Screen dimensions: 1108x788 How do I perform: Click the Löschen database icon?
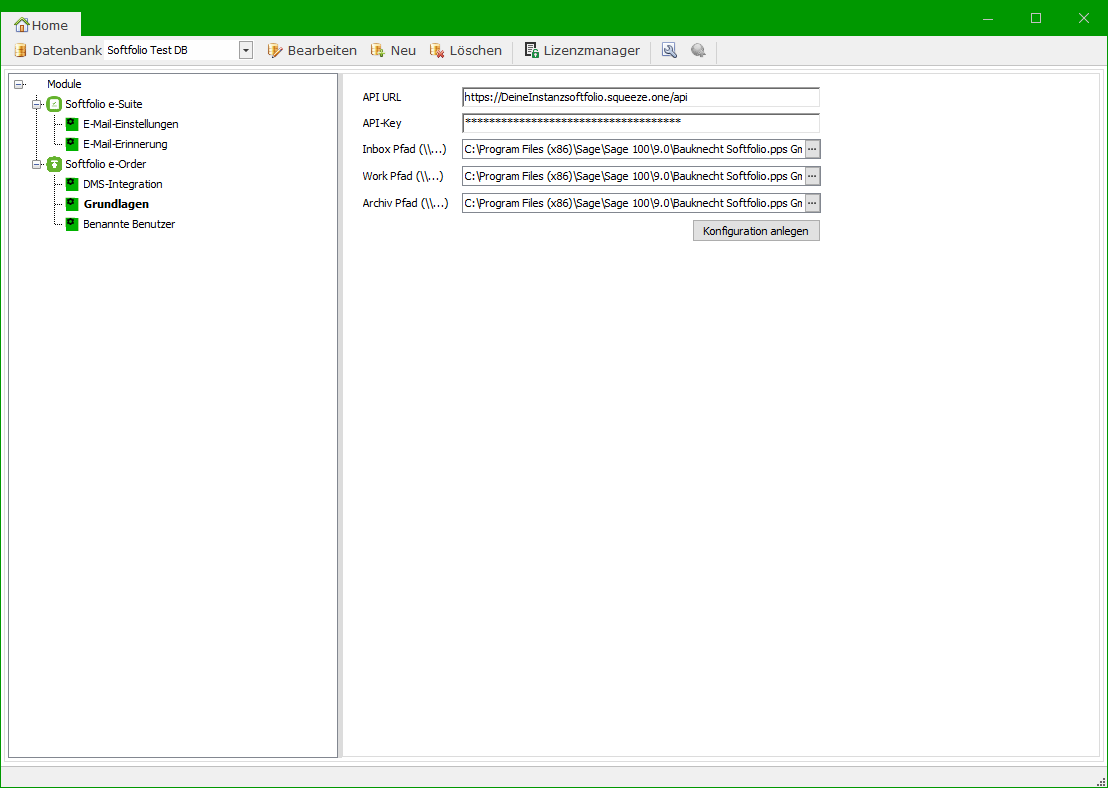point(437,50)
